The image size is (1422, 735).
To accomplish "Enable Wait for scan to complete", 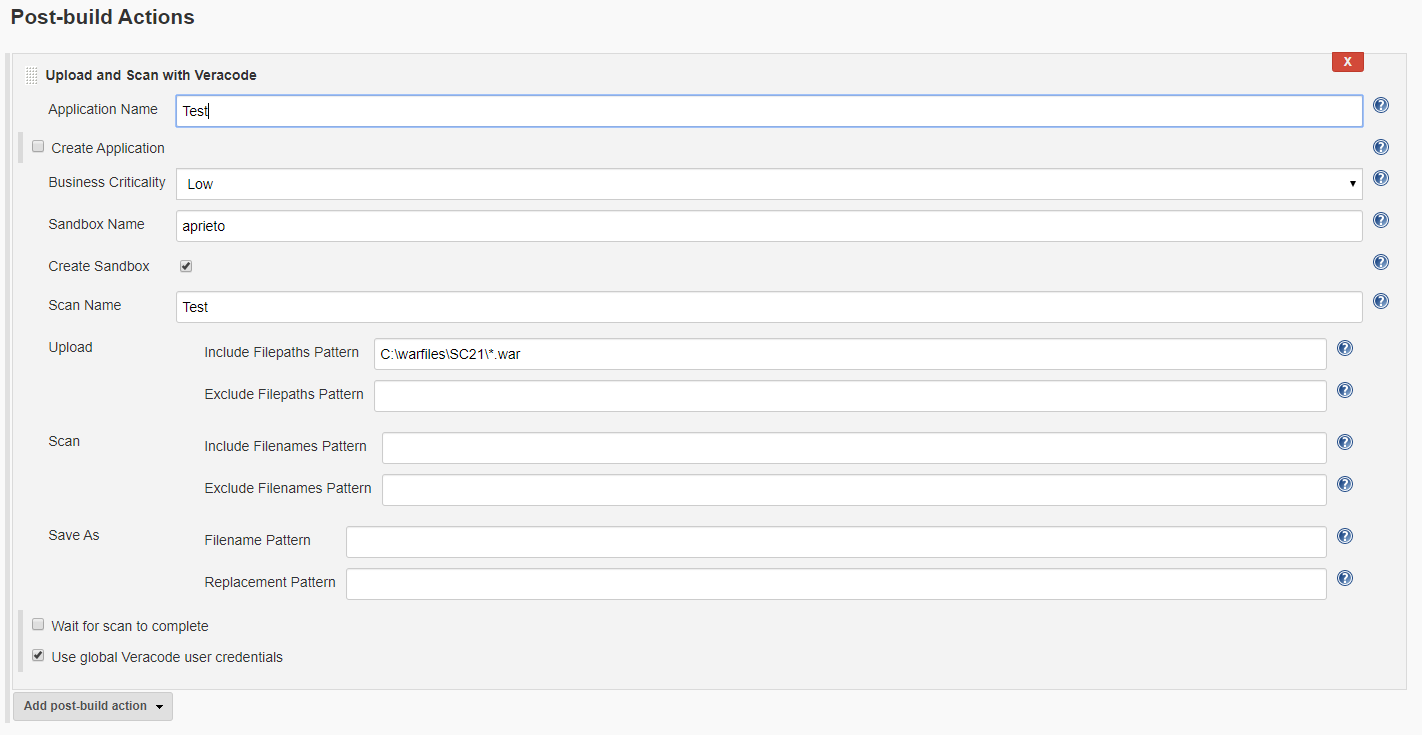I will pos(38,625).
